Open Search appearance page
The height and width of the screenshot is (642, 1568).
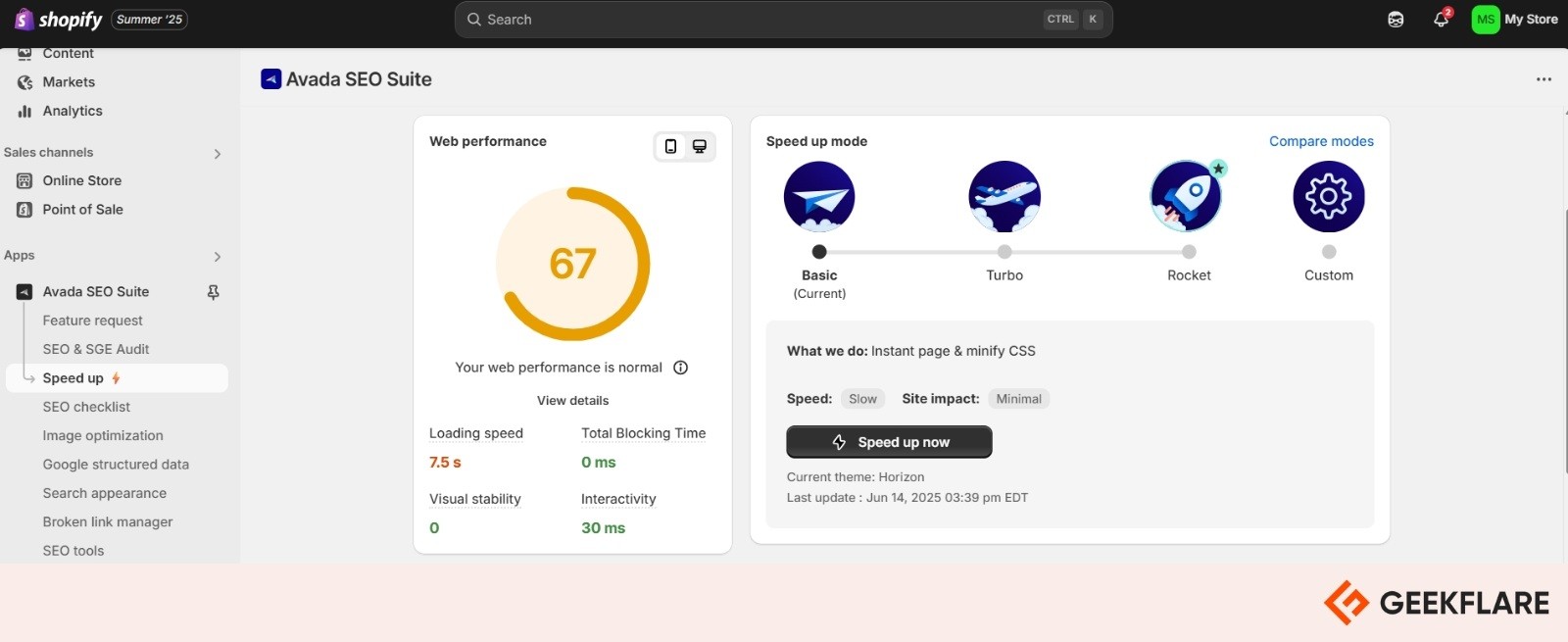coord(104,493)
